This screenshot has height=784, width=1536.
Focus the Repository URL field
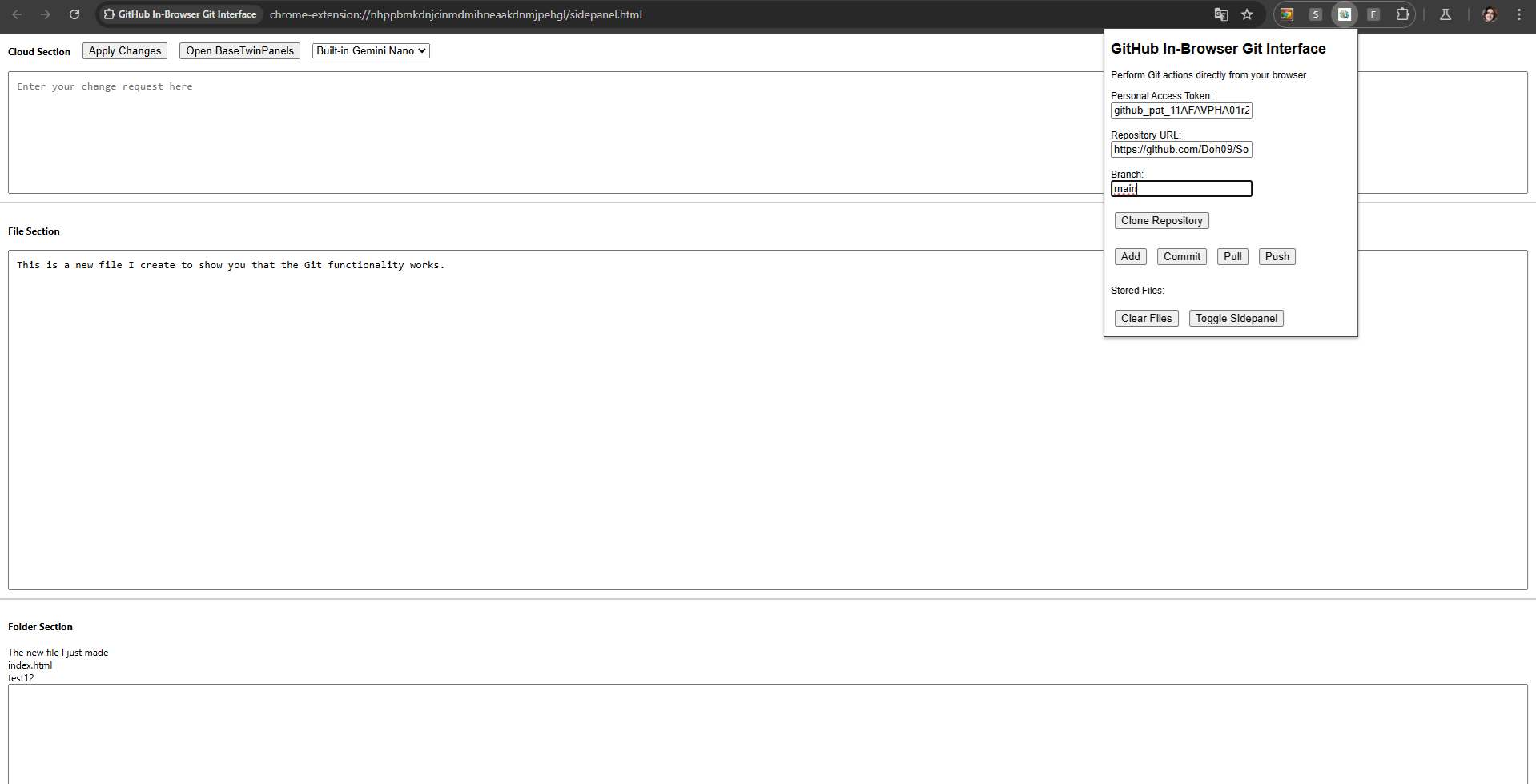(x=1181, y=149)
